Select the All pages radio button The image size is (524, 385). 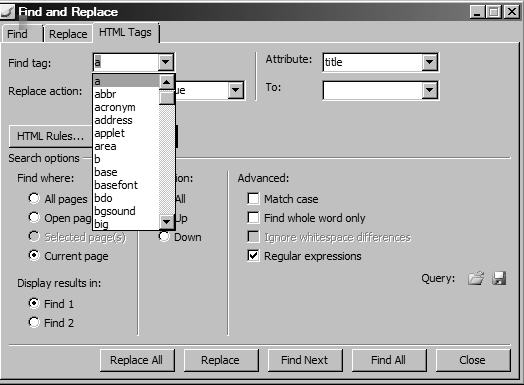click(34, 198)
